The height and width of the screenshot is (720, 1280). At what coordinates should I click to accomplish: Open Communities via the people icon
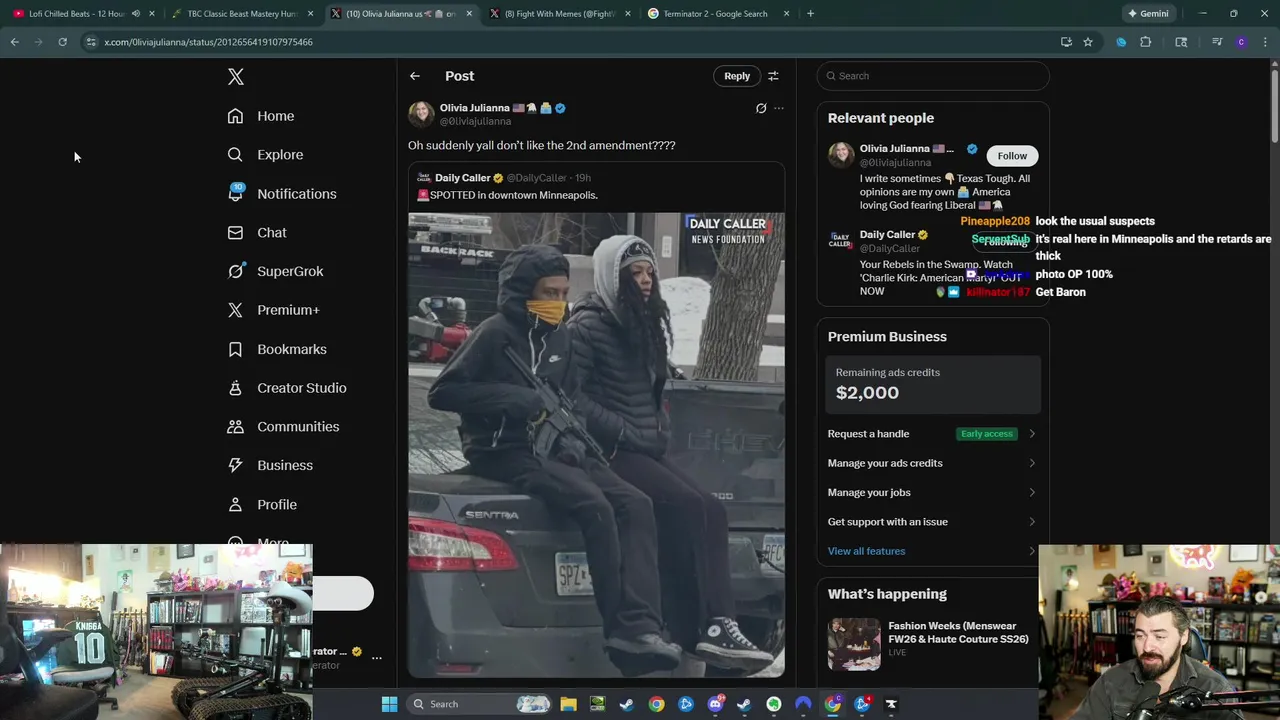coord(235,427)
